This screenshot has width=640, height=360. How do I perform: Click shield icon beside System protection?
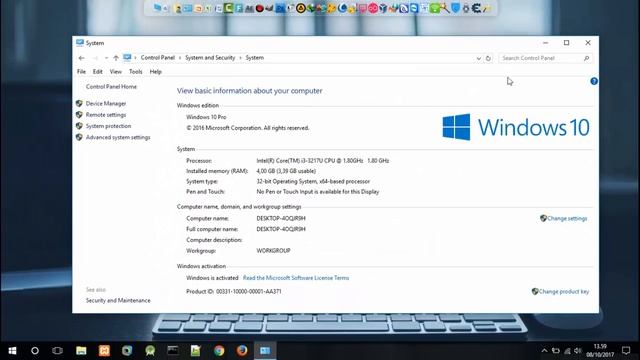pyautogui.click(x=79, y=126)
